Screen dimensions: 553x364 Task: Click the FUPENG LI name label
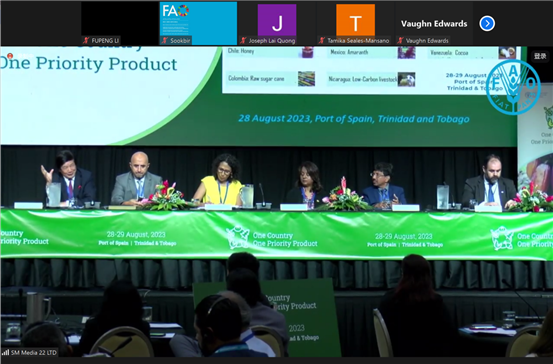click(x=105, y=41)
